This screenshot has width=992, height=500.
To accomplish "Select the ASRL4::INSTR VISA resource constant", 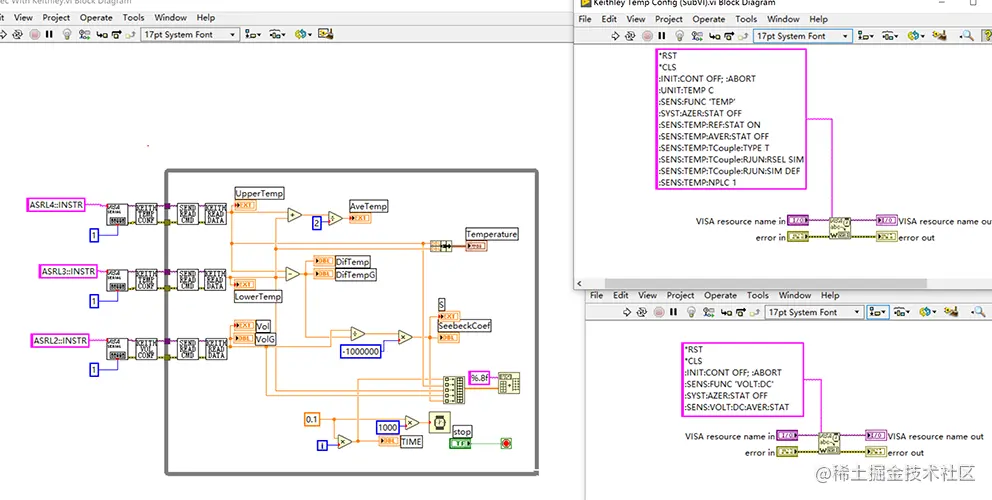I will (x=56, y=206).
